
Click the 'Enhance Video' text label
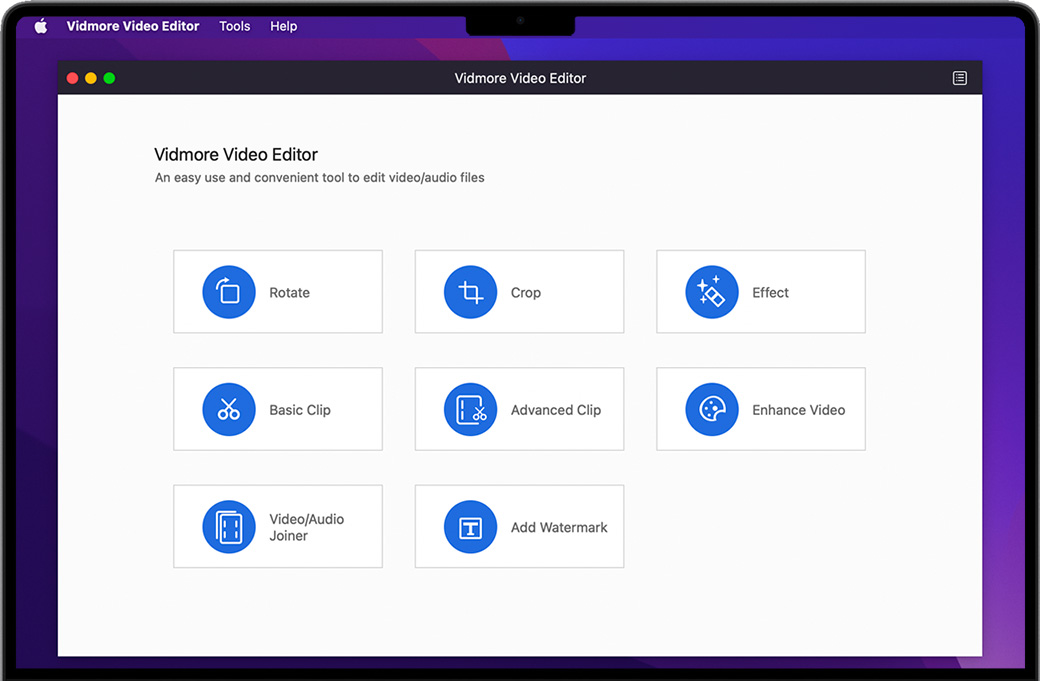[x=798, y=410]
